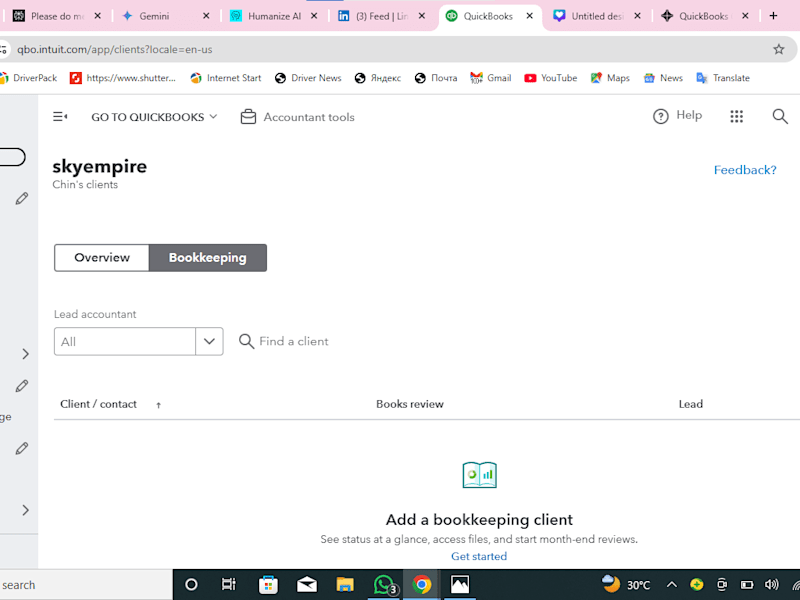
Task: Switch to the Bookkeeping tab
Action: tap(208, 258)
